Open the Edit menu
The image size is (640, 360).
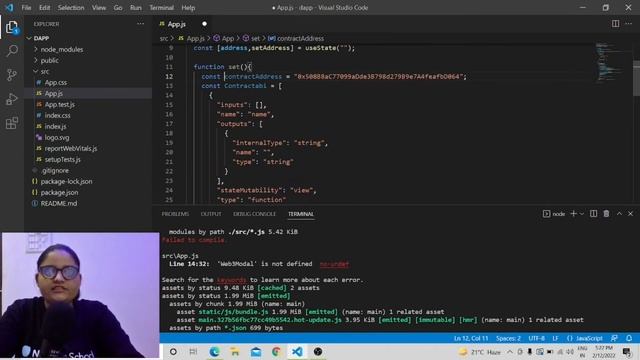point(44,8)
